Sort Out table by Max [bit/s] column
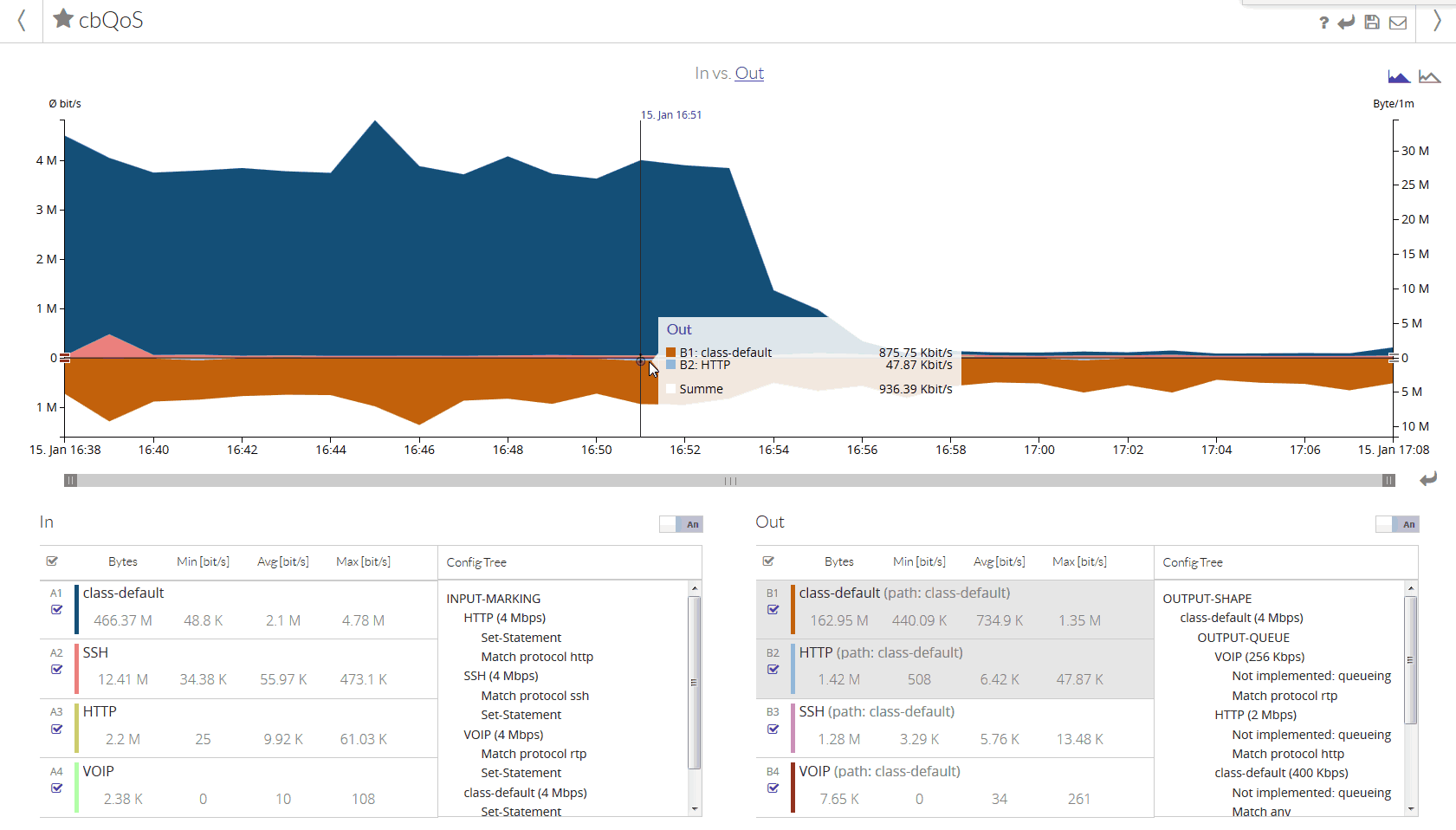Screen dimensions: 1456x830 [1079, 561]
